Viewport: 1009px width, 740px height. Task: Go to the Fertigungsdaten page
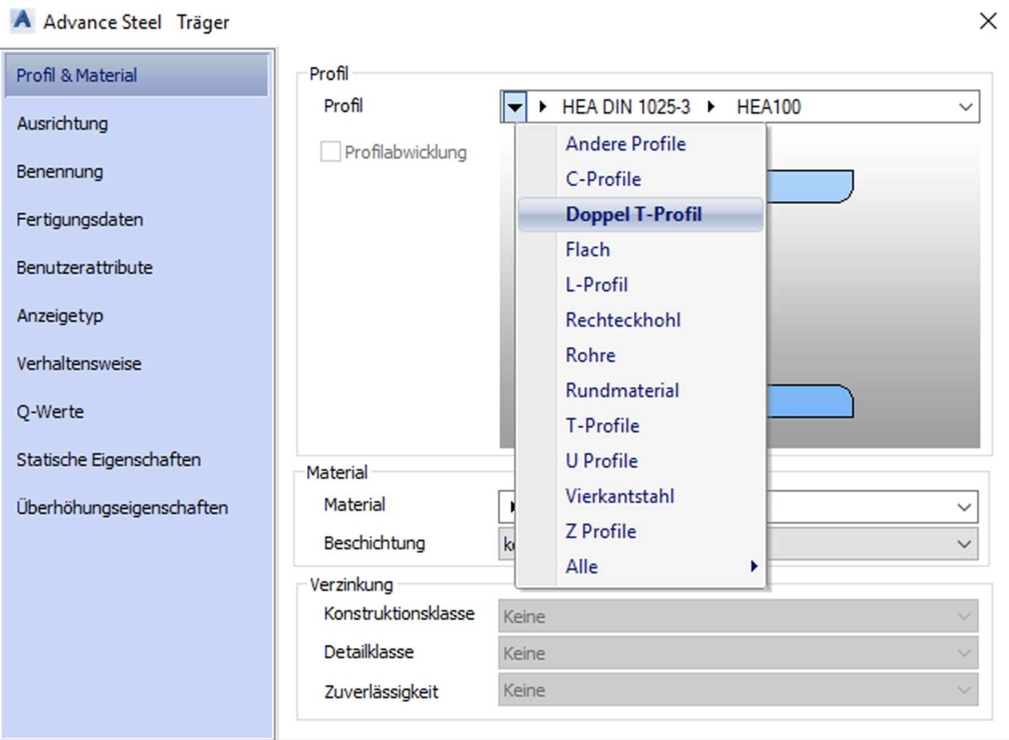(79, 220)
